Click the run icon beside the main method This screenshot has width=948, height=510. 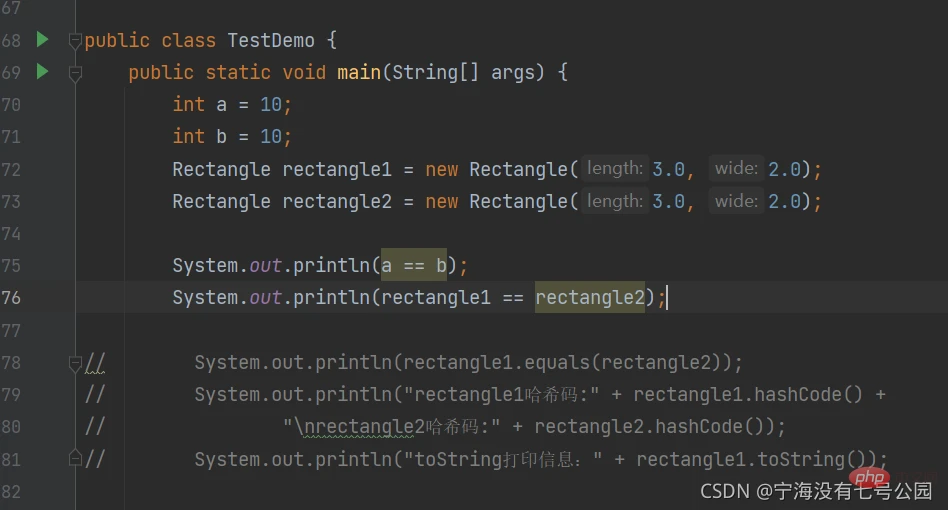click(42, 72)
